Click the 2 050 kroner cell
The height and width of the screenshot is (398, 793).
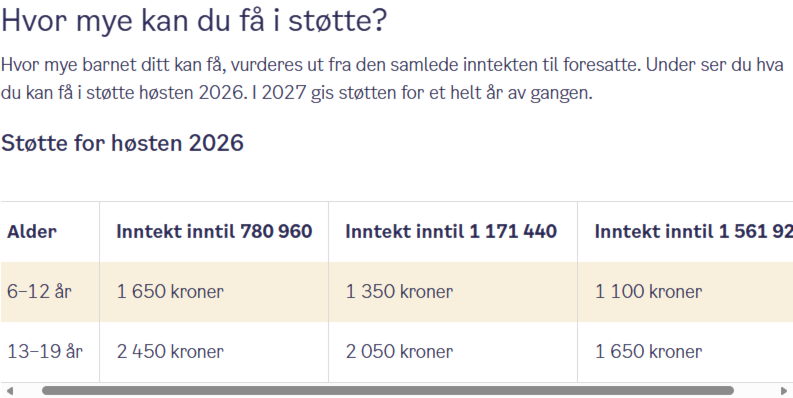pos(399,351)
